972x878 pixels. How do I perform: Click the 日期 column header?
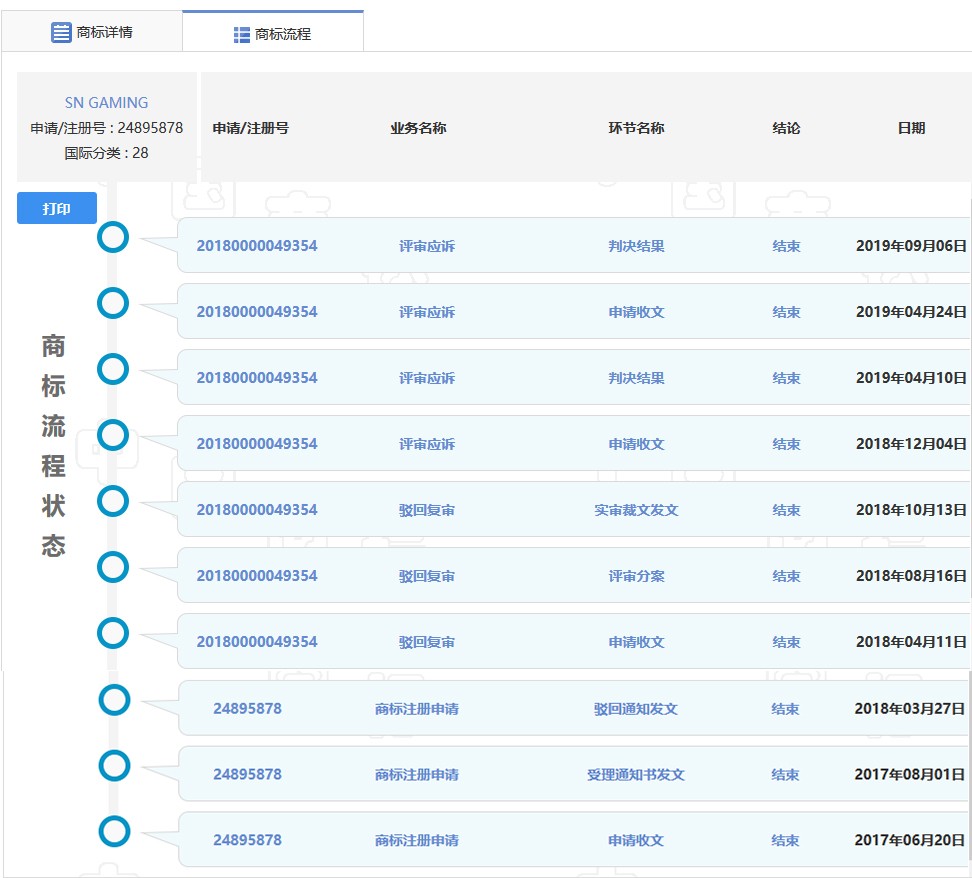pyautogui.click(x=911, y=128)
